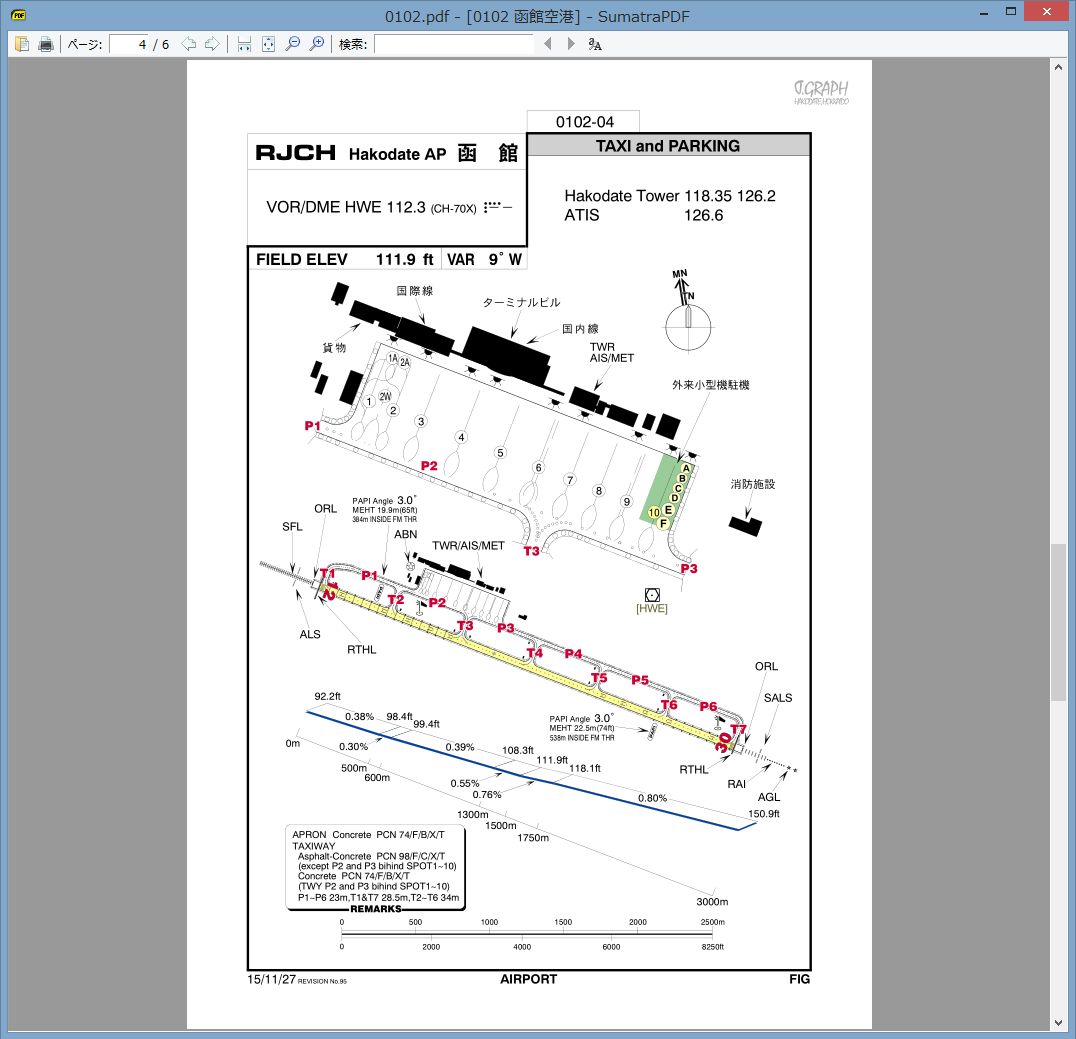Click the vertical scrollbar up arrow
This screenshot has width=1076, height=1039.
[x=1058, y=67]
